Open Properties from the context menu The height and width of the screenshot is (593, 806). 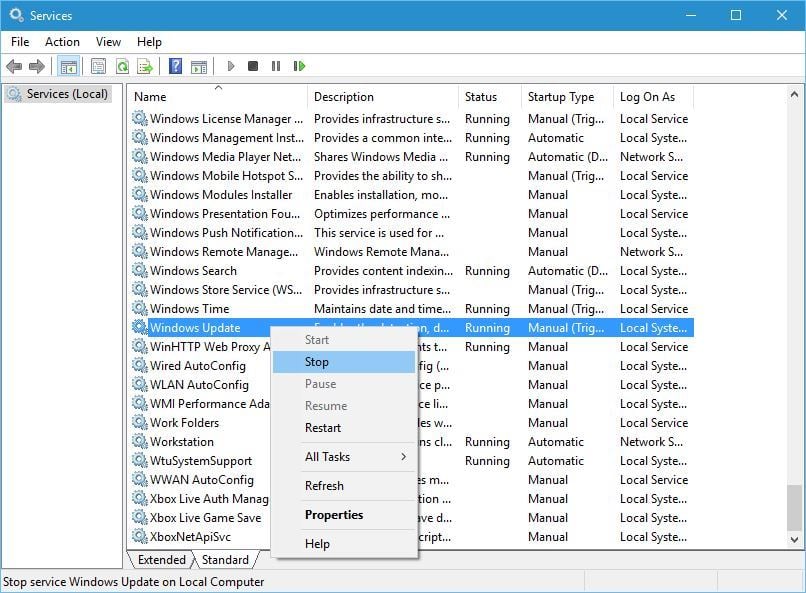pyautogui.click(x=344, y=514)
